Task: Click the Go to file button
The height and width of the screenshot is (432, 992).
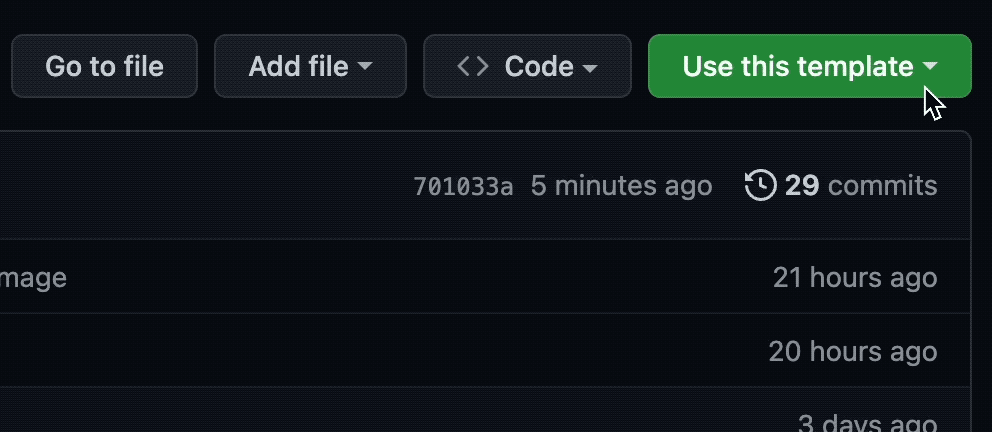Action: click(104, 66)
